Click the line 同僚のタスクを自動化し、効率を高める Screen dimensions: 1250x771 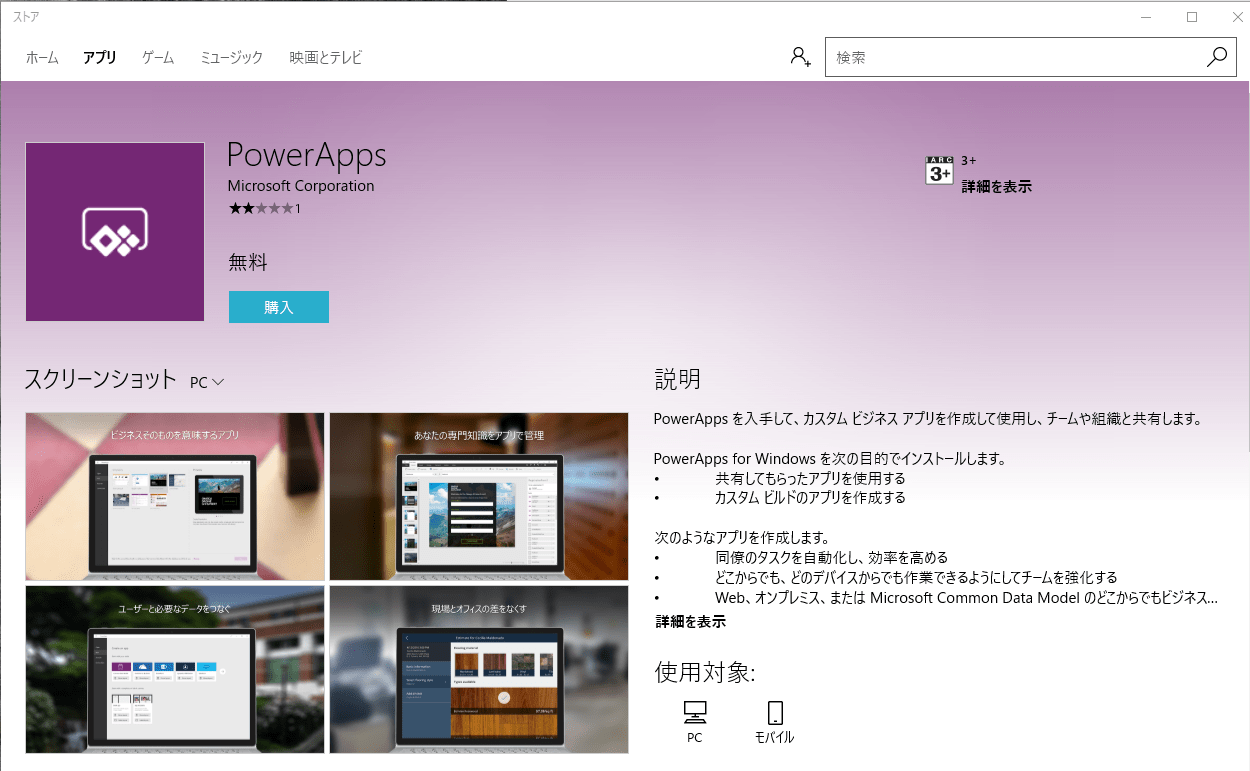[x=831, y=558]
